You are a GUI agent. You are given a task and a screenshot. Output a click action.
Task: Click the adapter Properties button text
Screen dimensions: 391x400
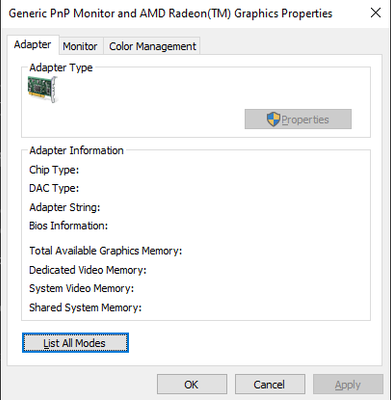pyautogui.click(x=305, y=119)
